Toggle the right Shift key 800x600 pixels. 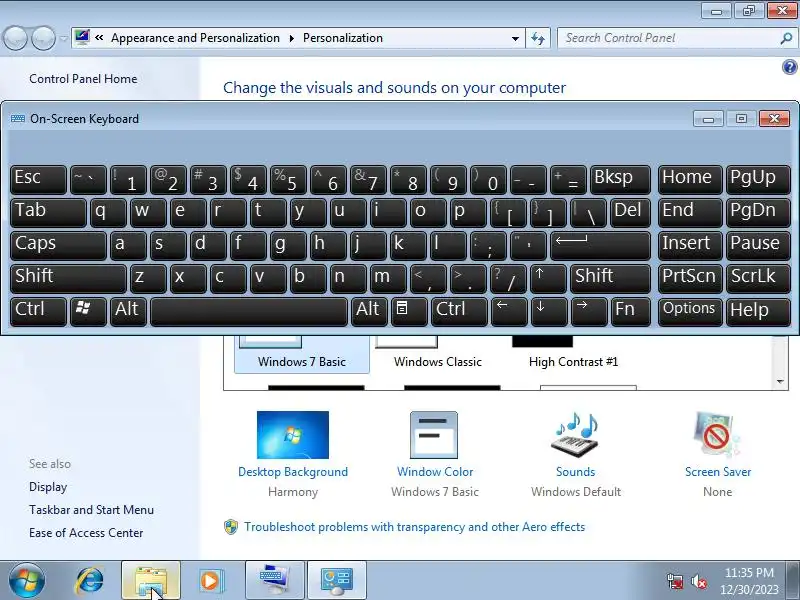pyautogui.click(x=610, y=279)
